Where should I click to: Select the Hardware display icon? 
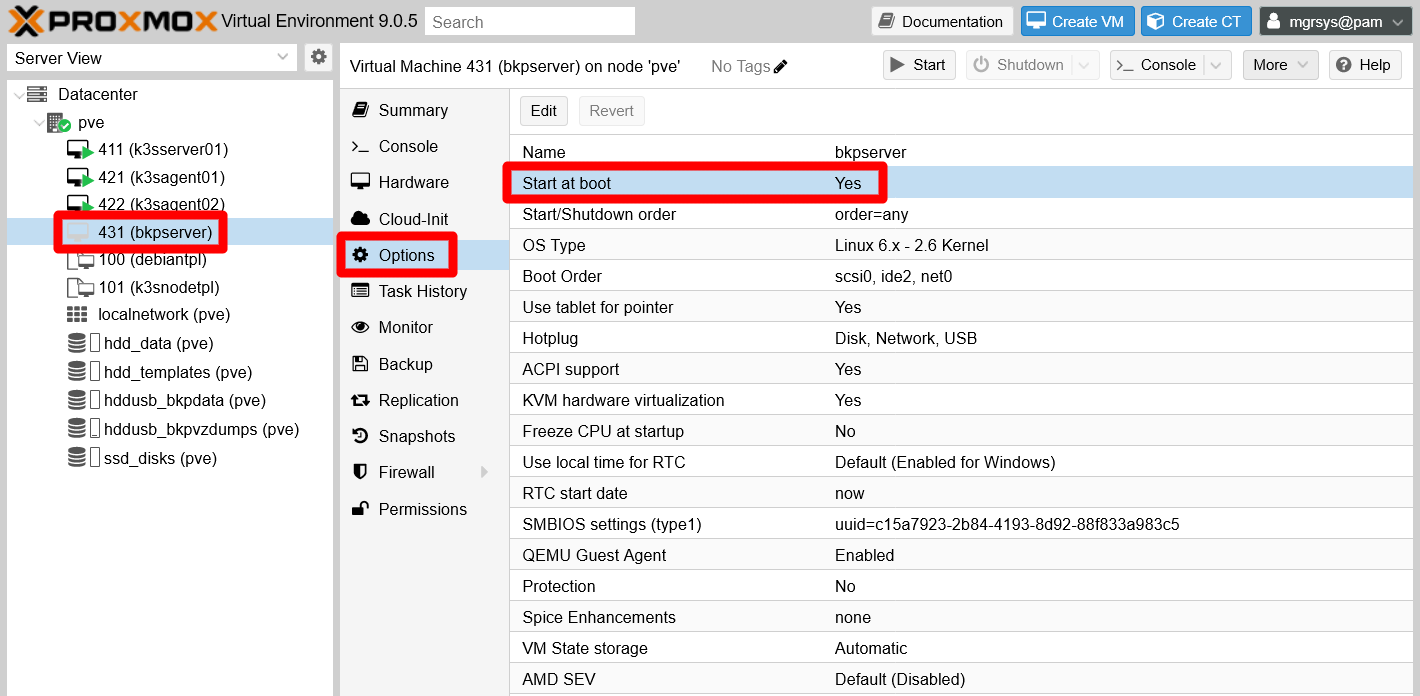click(x=361, y=182)
